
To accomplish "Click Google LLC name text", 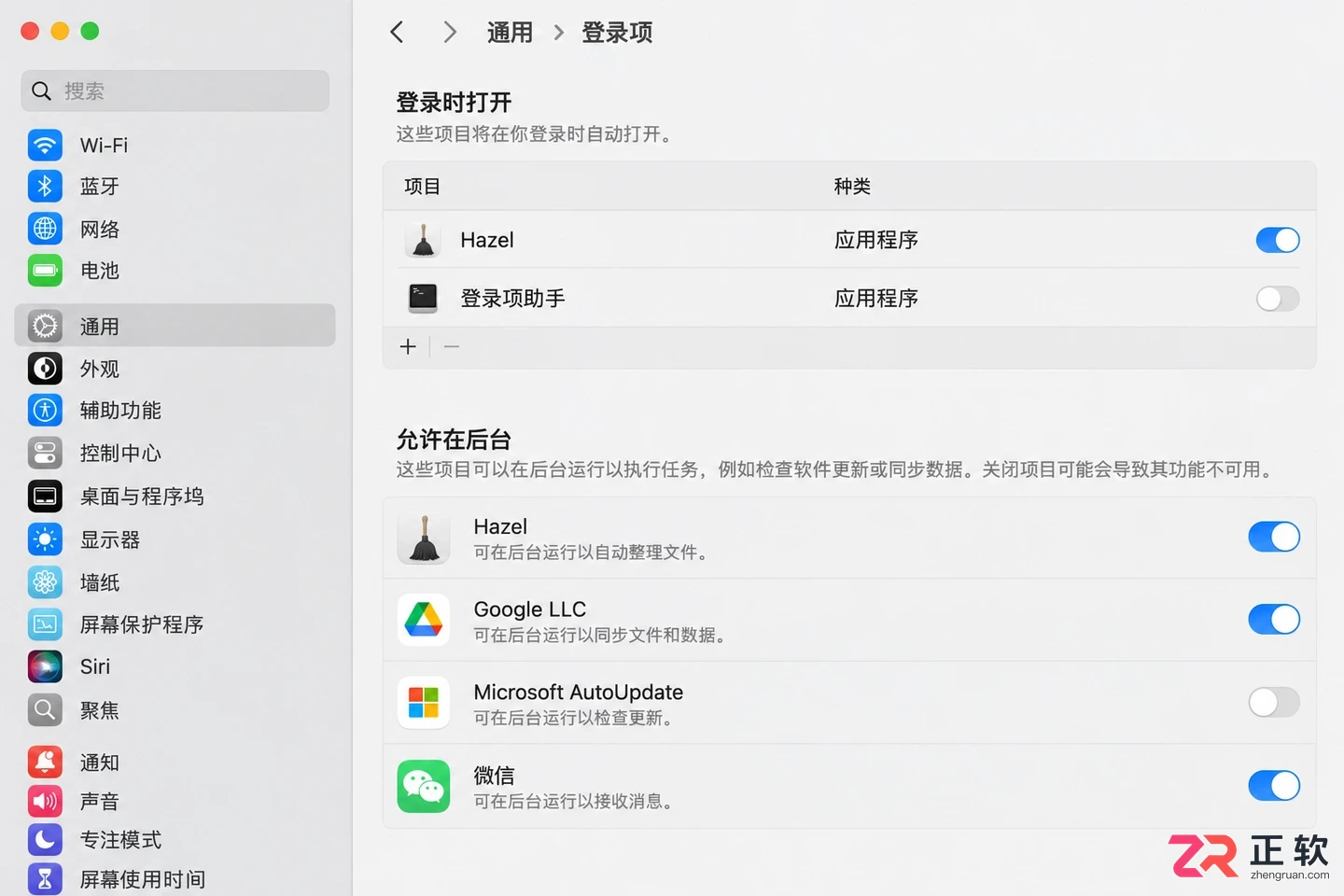I will (x=530, y=609).
